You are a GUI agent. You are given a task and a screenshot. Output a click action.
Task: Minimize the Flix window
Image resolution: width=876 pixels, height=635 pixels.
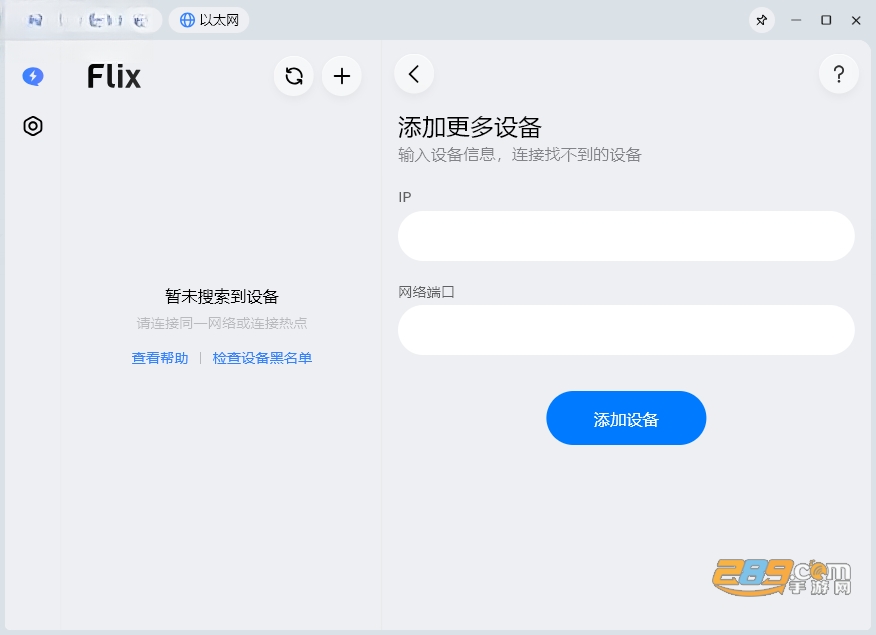tap(796, 20)
